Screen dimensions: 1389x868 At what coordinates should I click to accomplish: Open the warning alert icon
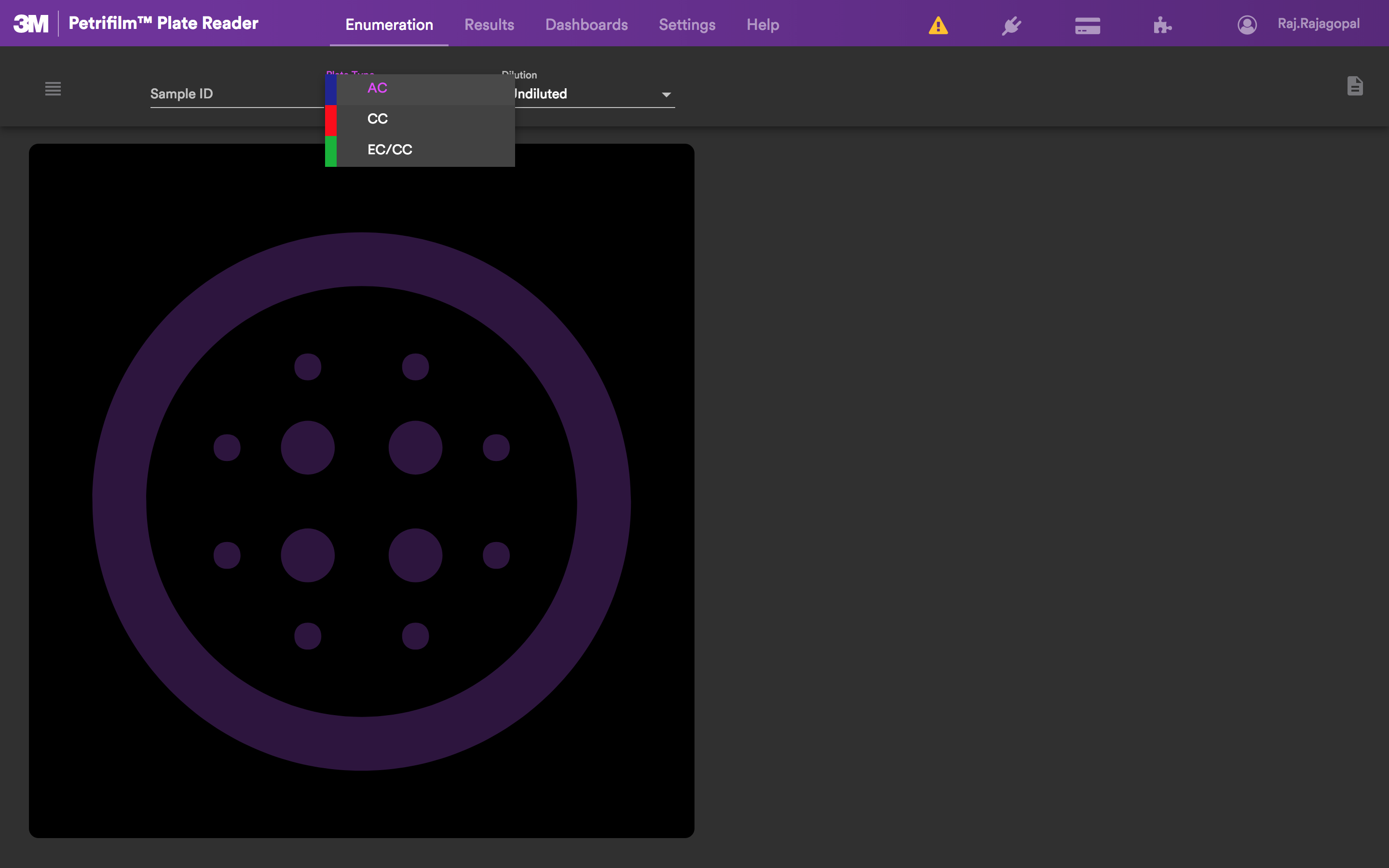pyautogui.click(x=938, y=25)
